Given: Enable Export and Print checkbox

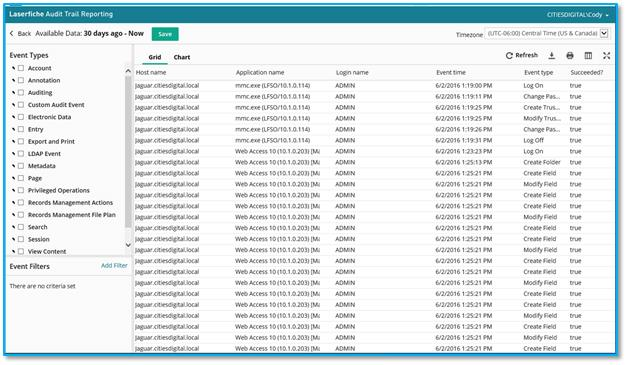Looking at the screenshot, I should [21, 142].
